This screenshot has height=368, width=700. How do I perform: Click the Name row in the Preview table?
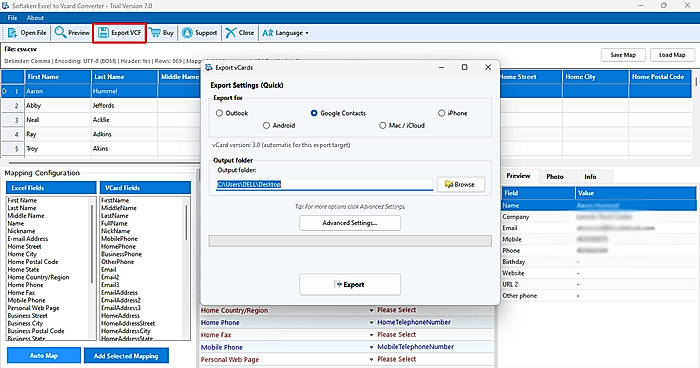599,205
